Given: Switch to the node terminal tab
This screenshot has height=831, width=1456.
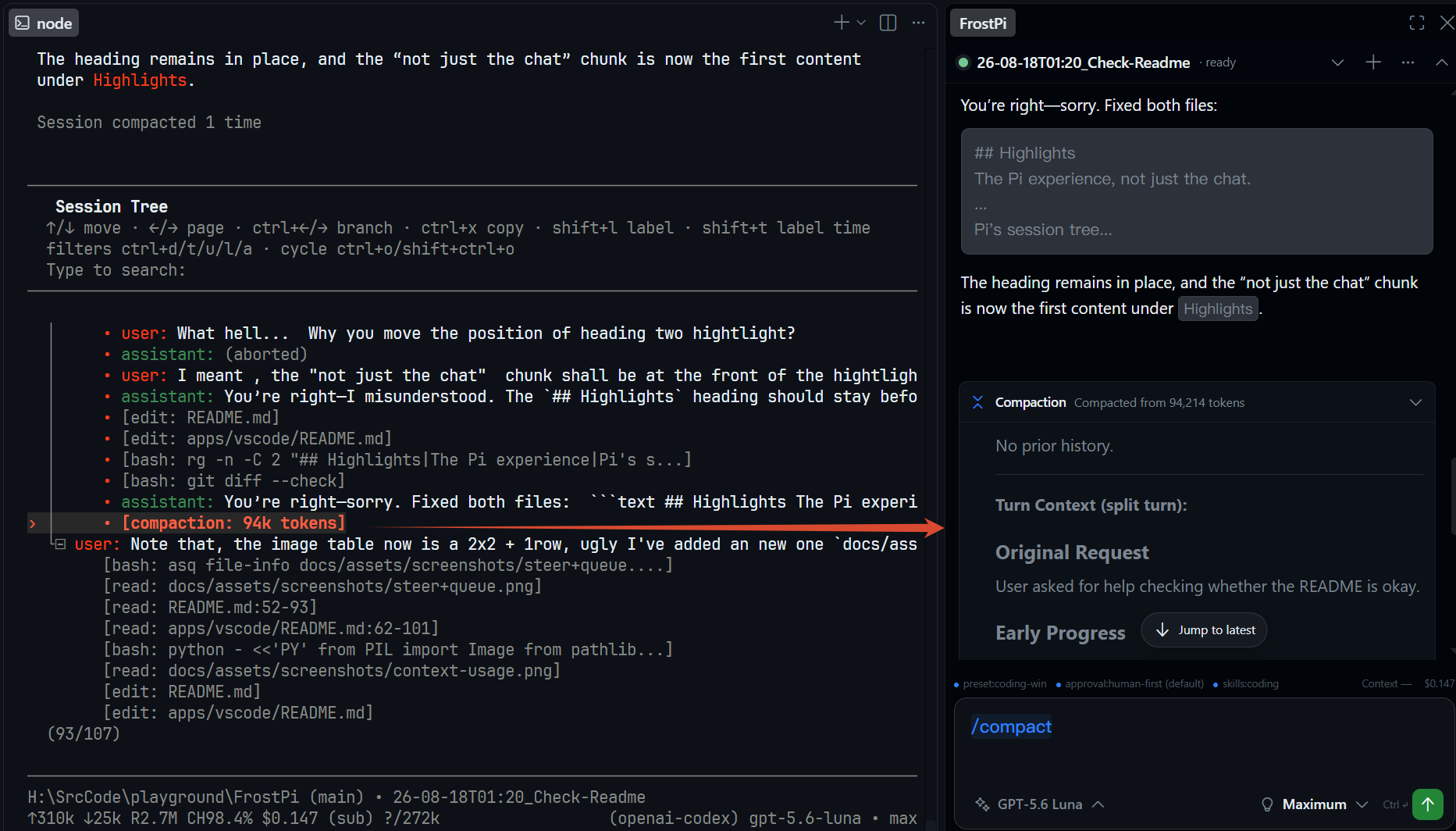Looking at the screenshot, I should pos(44,23).
